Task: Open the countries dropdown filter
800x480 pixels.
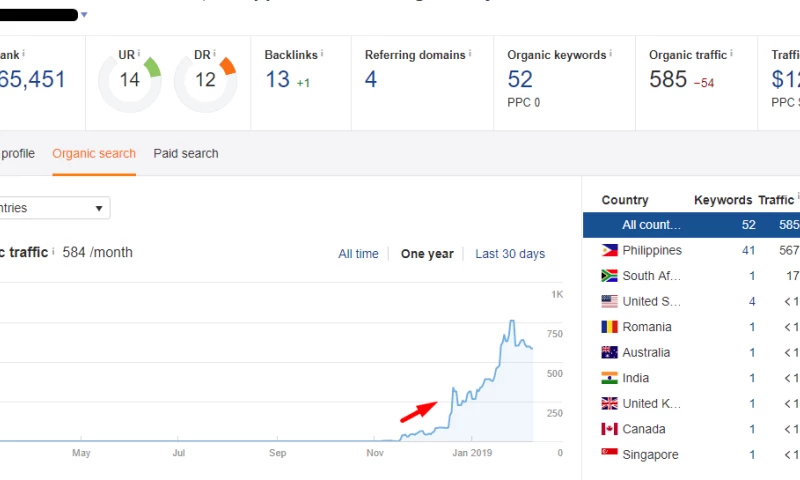Action: (x=55, y=208)
